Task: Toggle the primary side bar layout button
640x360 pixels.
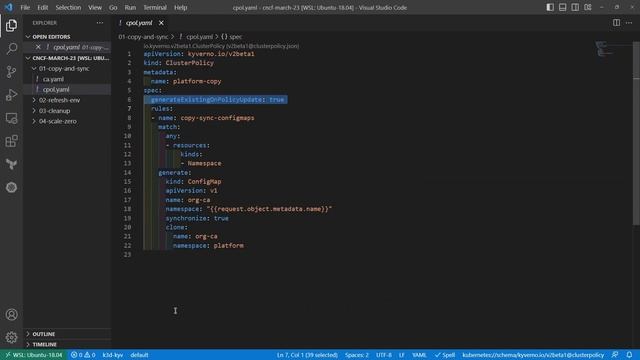Action: pyautogui.click(x=550, y=7)
